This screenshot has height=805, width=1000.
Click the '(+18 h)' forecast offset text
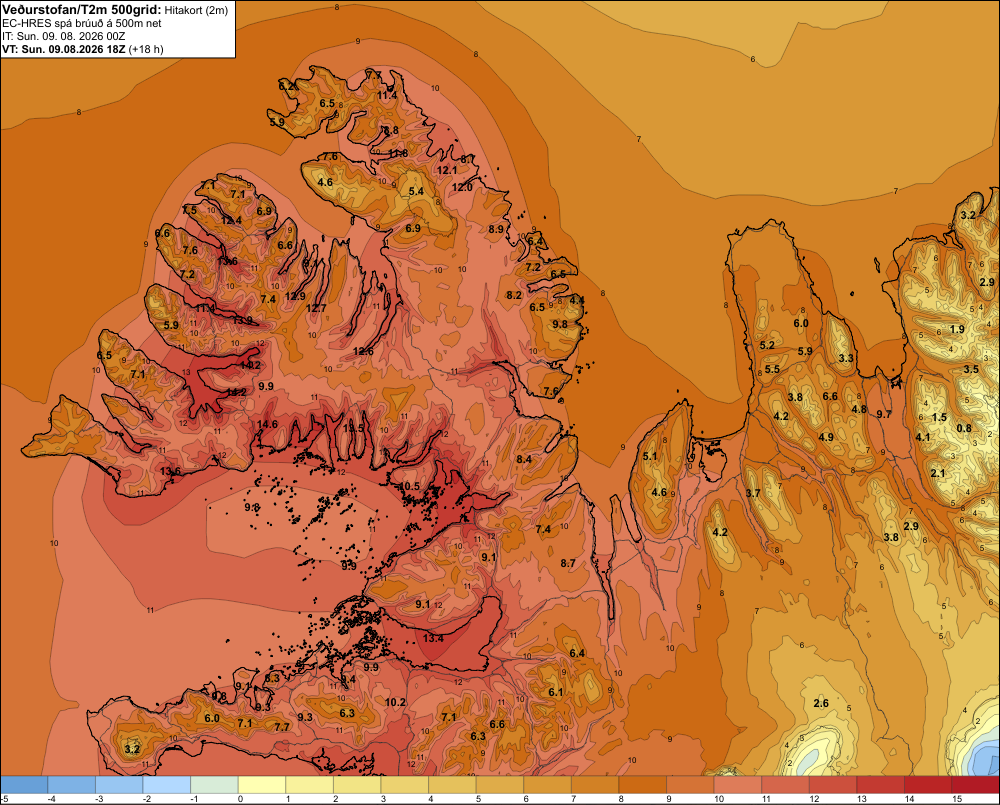146,49
